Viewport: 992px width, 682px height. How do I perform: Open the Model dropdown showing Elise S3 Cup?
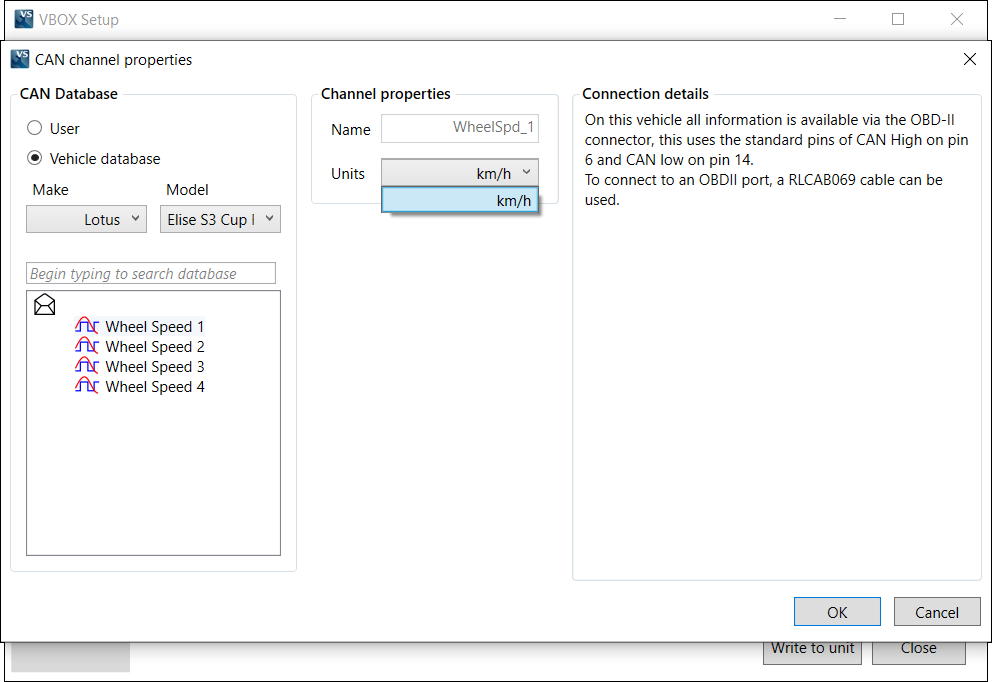(220, 219)
